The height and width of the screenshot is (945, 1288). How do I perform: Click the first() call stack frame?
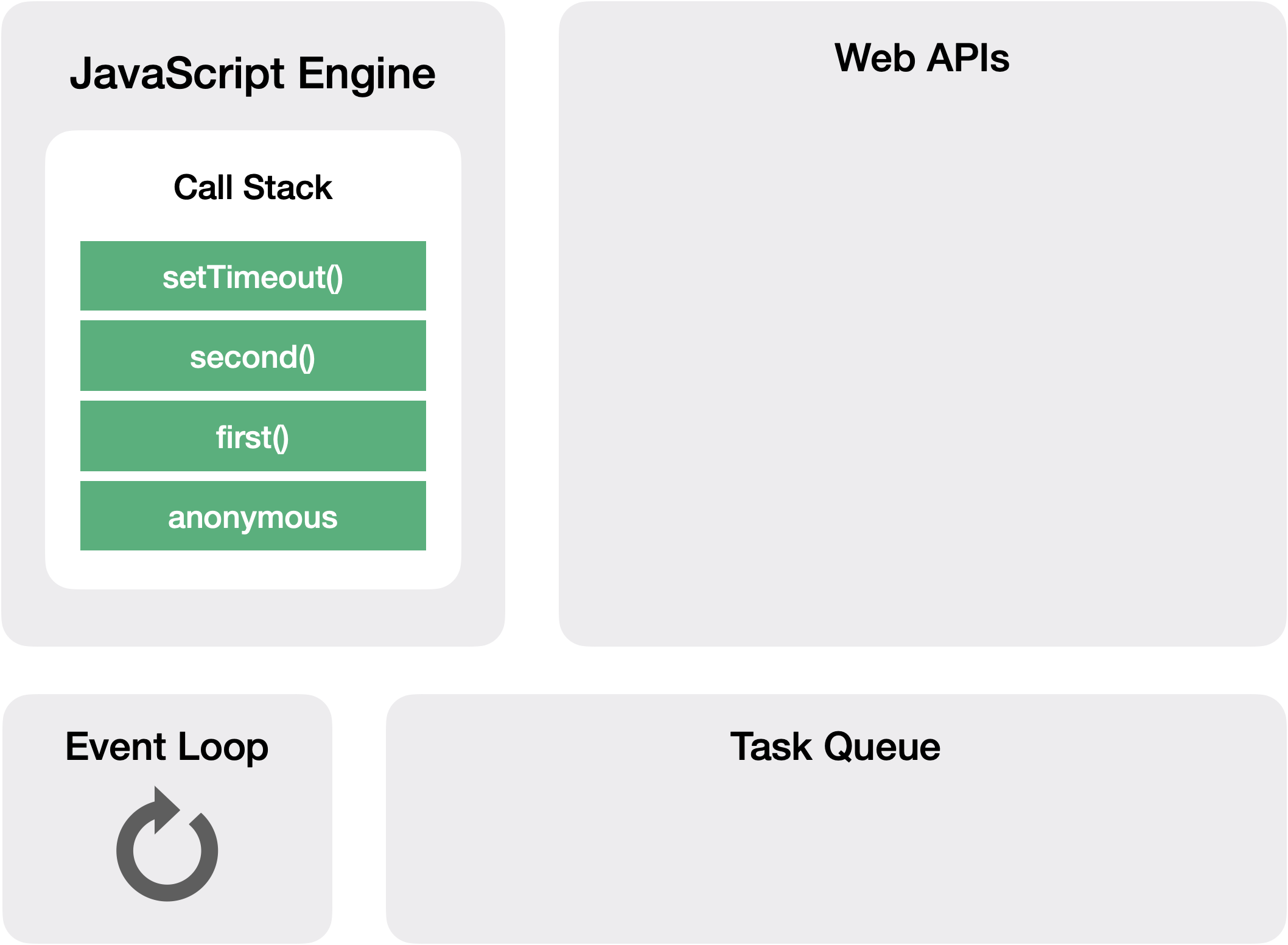tap(253, 436)
